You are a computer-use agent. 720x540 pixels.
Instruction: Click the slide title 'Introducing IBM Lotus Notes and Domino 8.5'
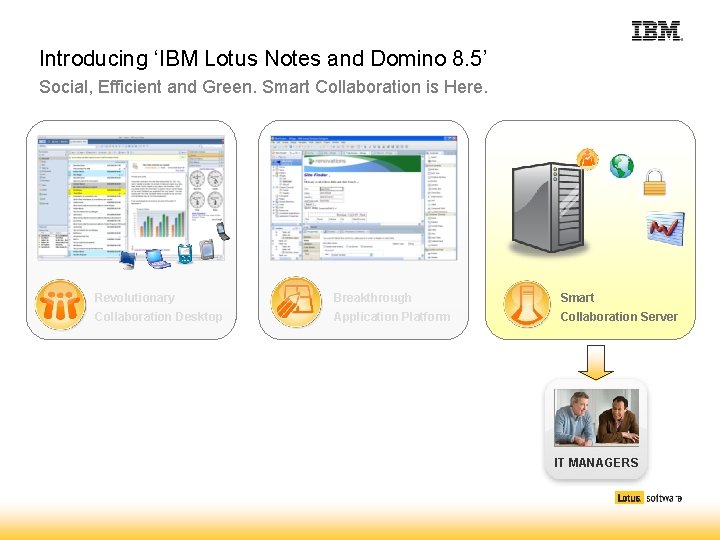263,59
